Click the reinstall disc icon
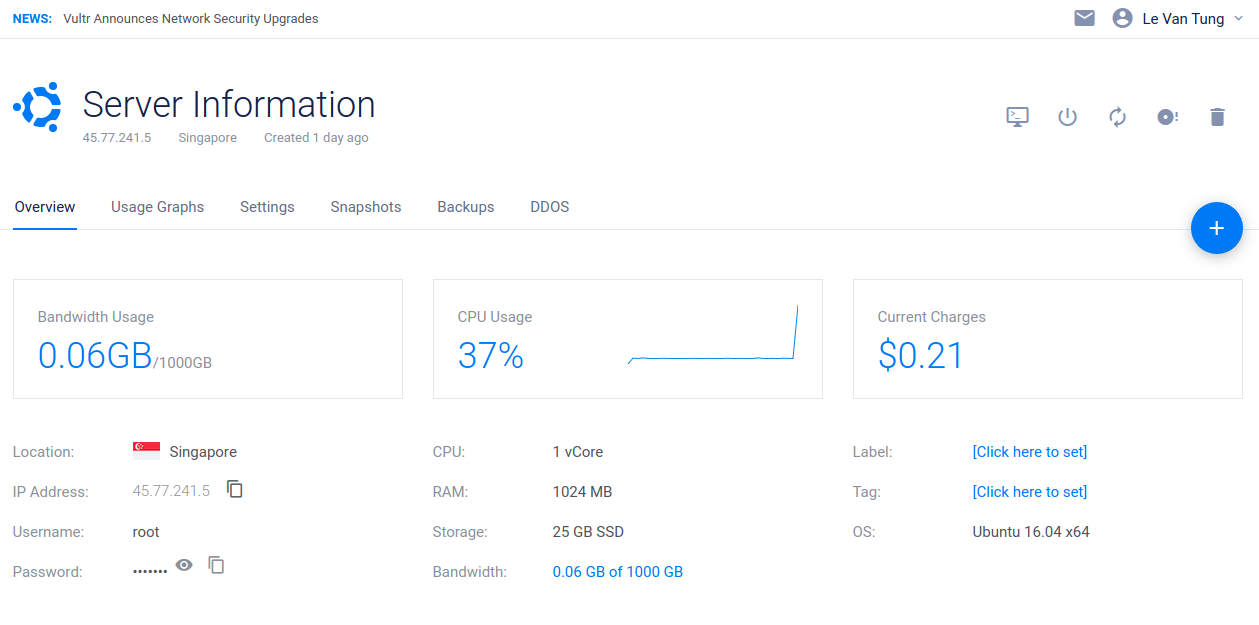The height and width of the screenshot is (625, 1259). (1167, 117)
